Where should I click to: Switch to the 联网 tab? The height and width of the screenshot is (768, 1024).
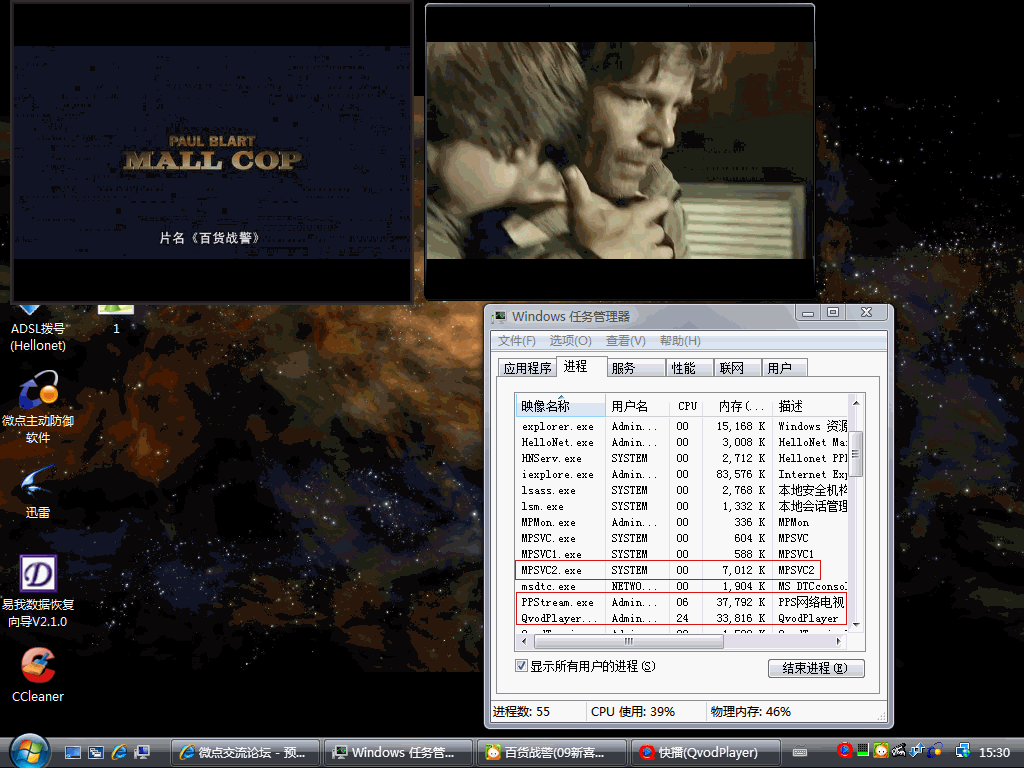click(737, 368)
